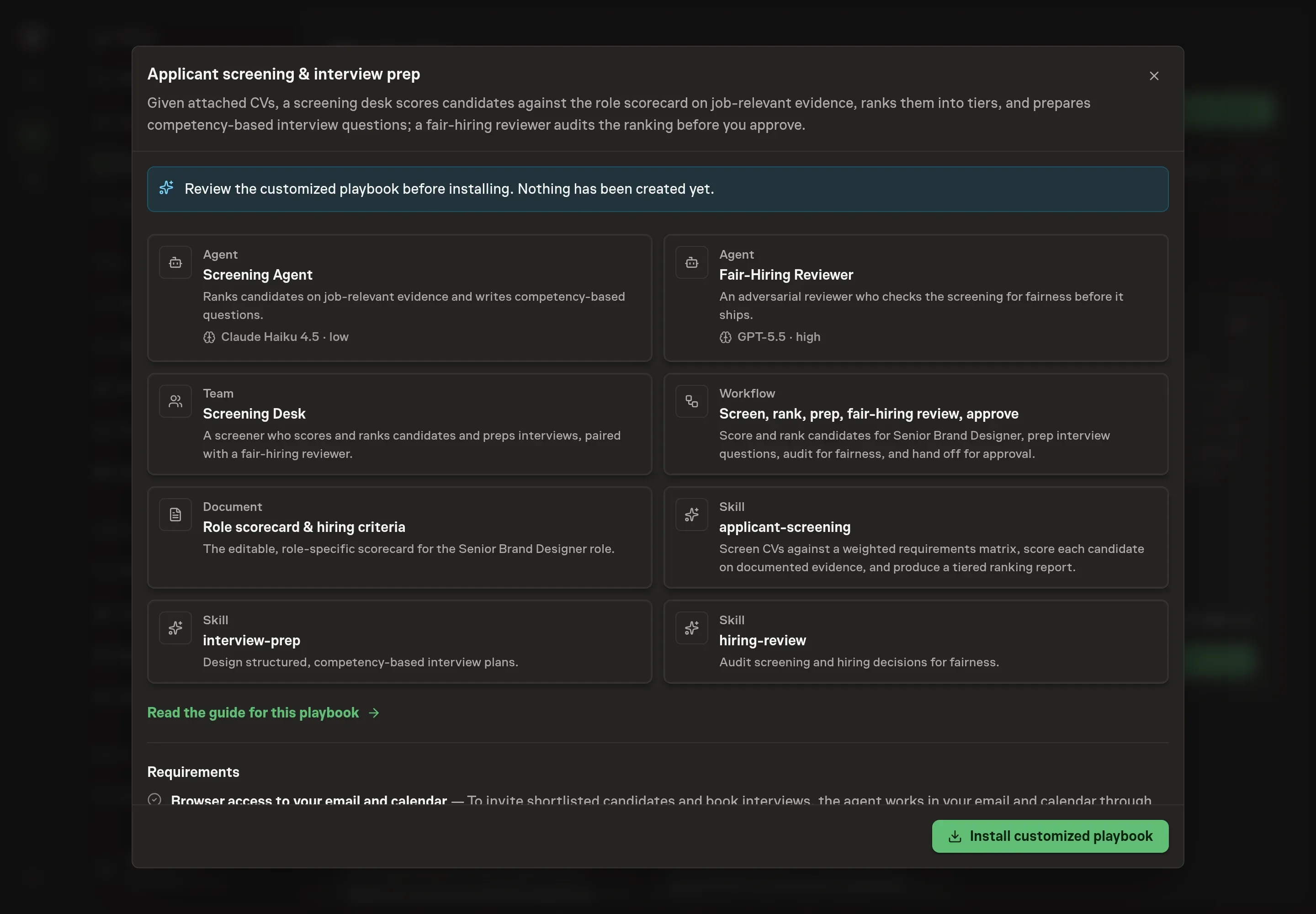Click the interview-prep skill sparkle icon
1316x914 pixels.
(x=175, y=628)
